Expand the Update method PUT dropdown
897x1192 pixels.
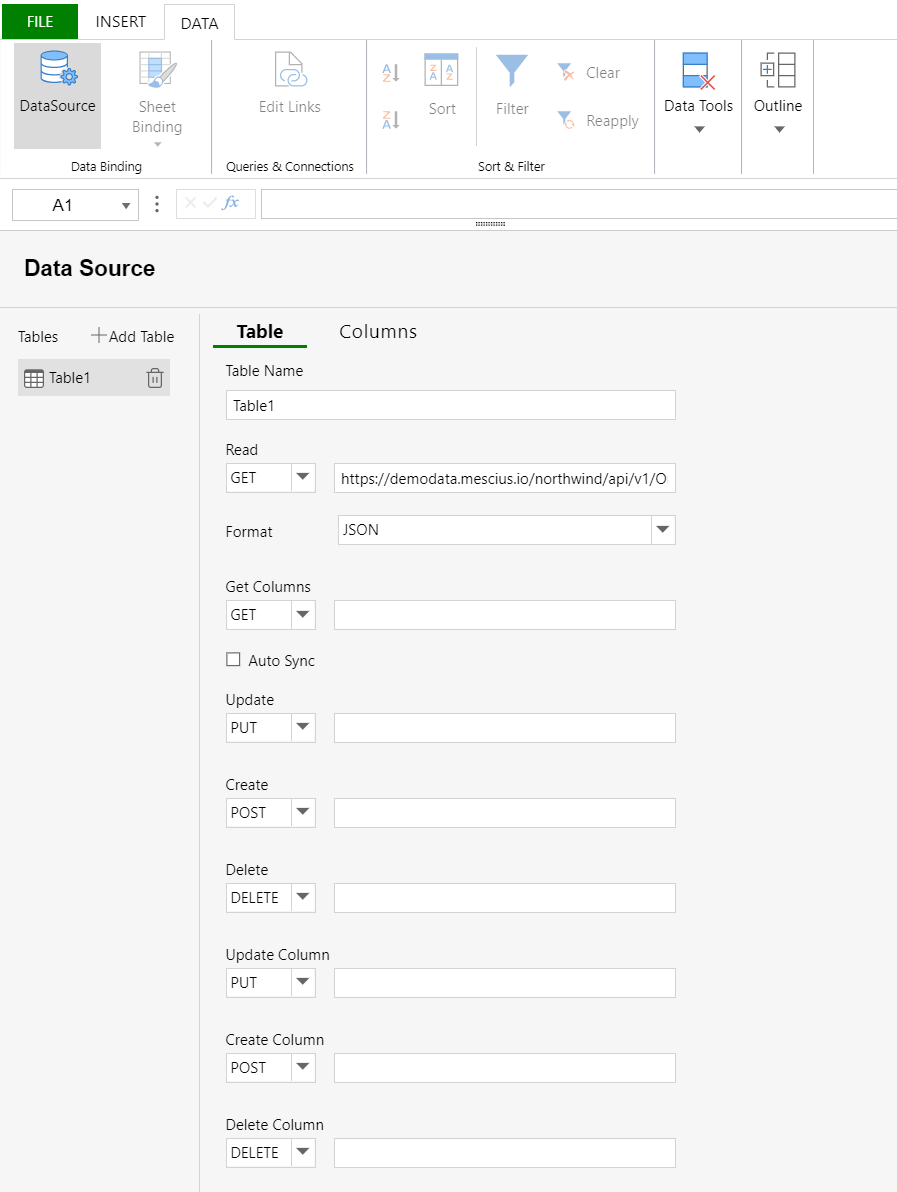(x=303, y=728)
